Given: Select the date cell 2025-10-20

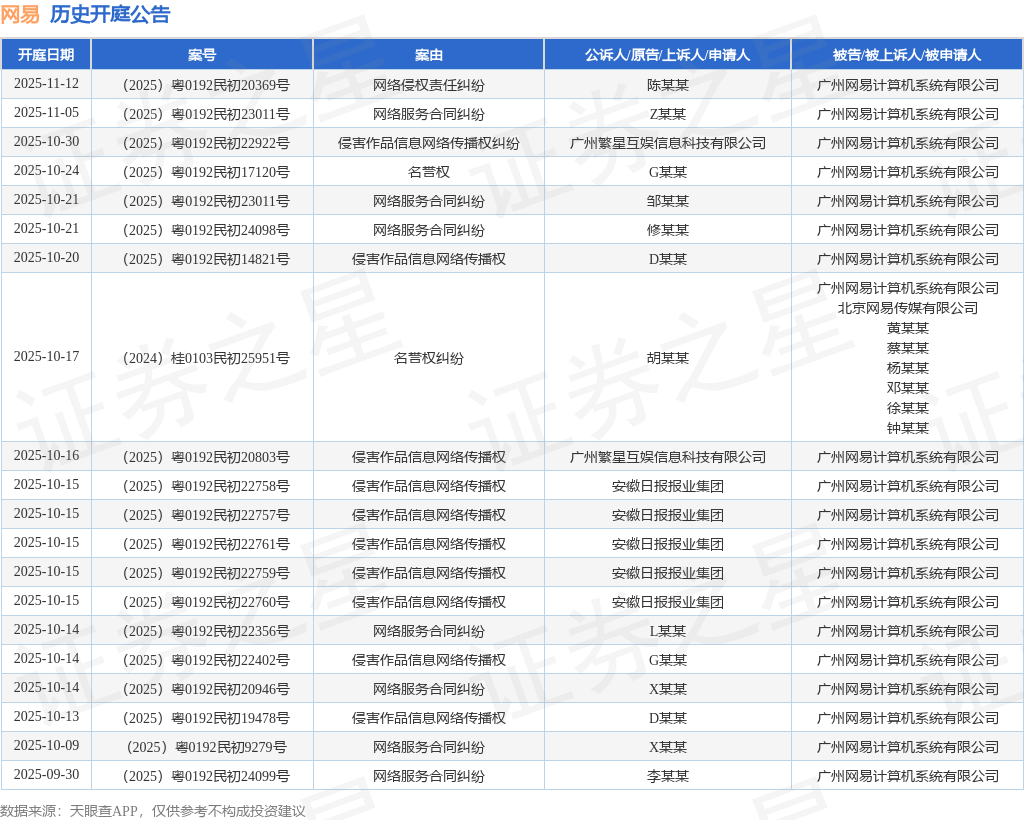Looking at the screenshot, I should (46, 257).
